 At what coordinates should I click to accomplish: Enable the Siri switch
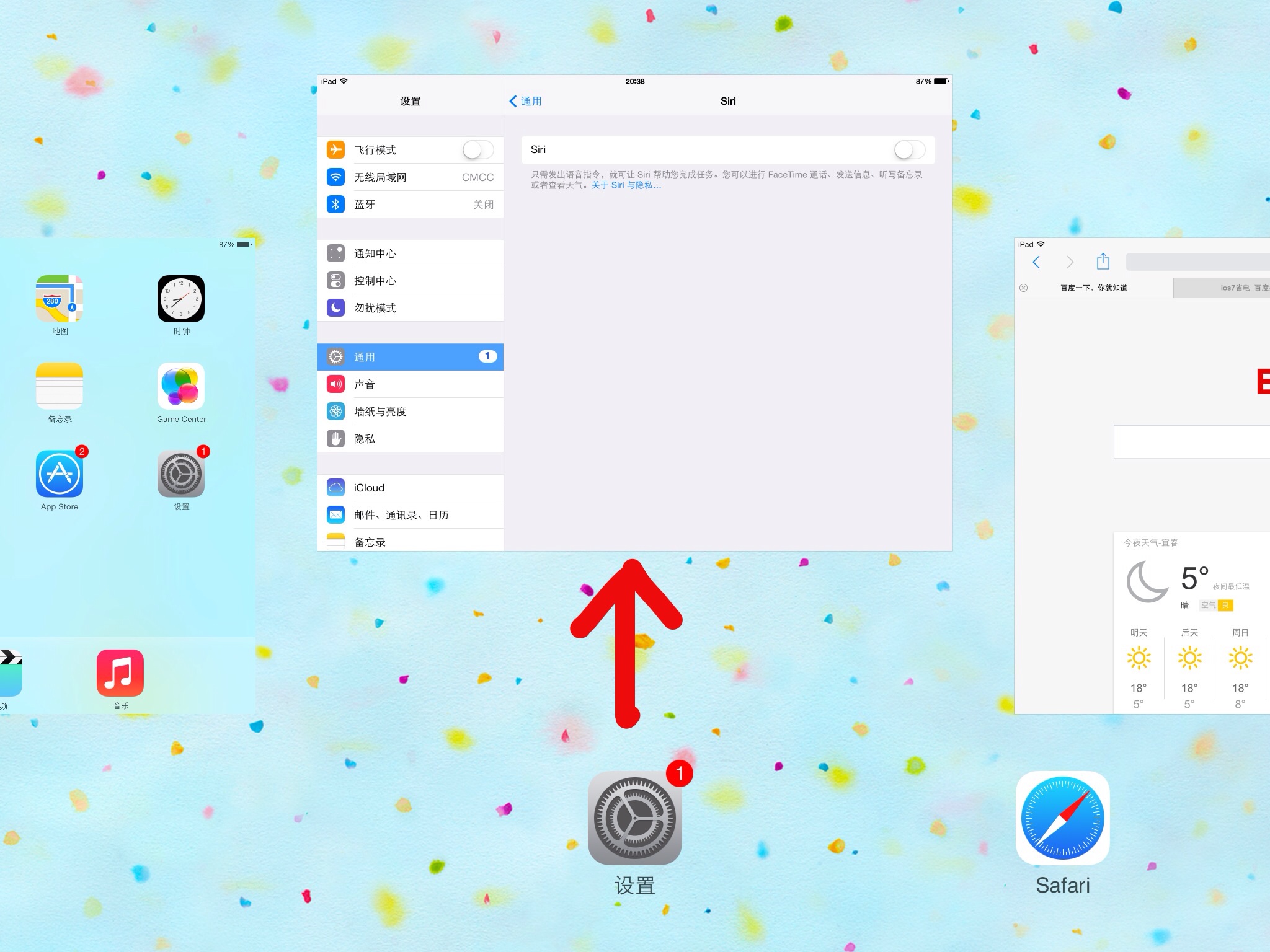click(x=909, y=149)
